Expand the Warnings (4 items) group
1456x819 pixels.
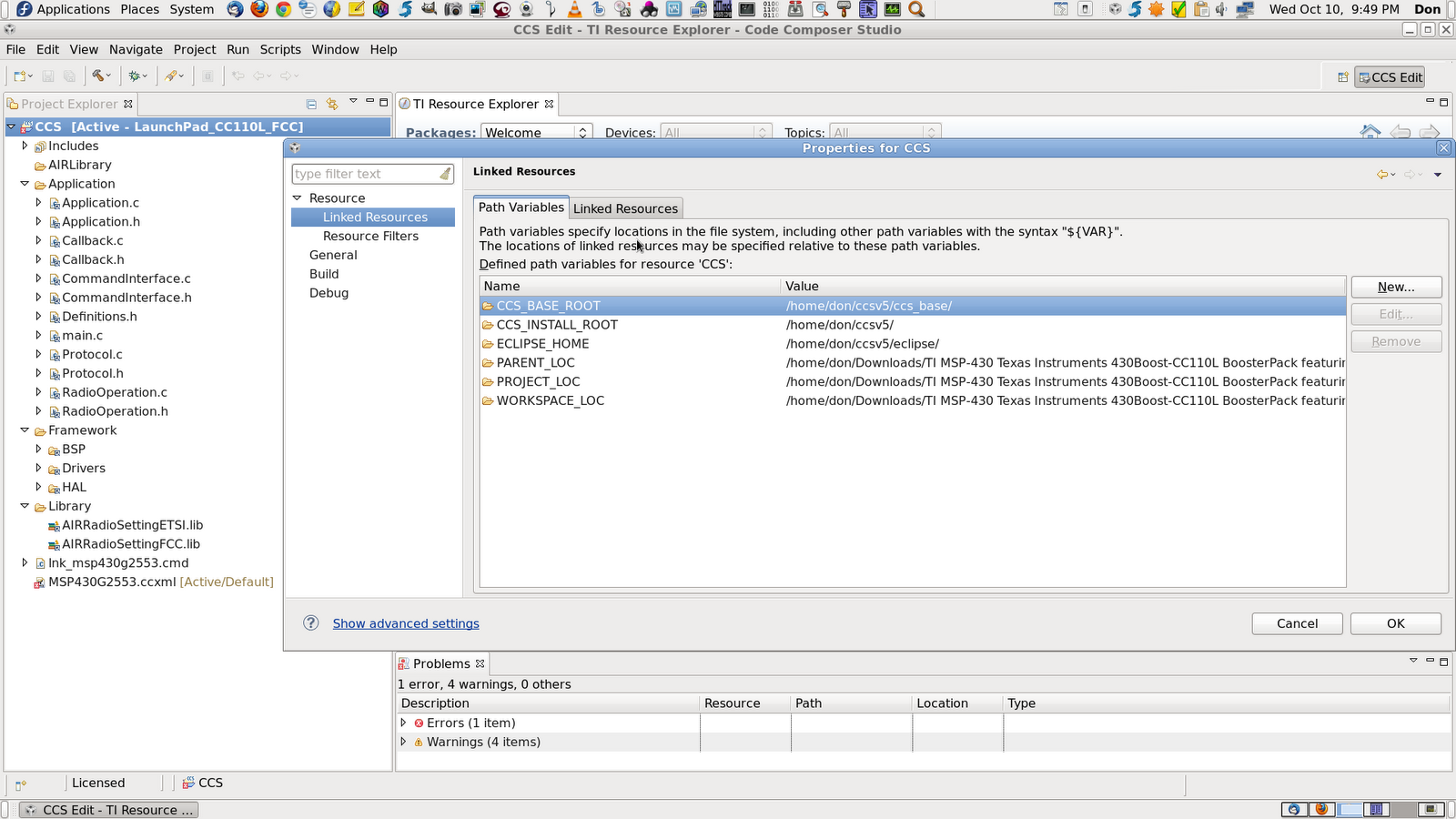(x=403, y=742)
